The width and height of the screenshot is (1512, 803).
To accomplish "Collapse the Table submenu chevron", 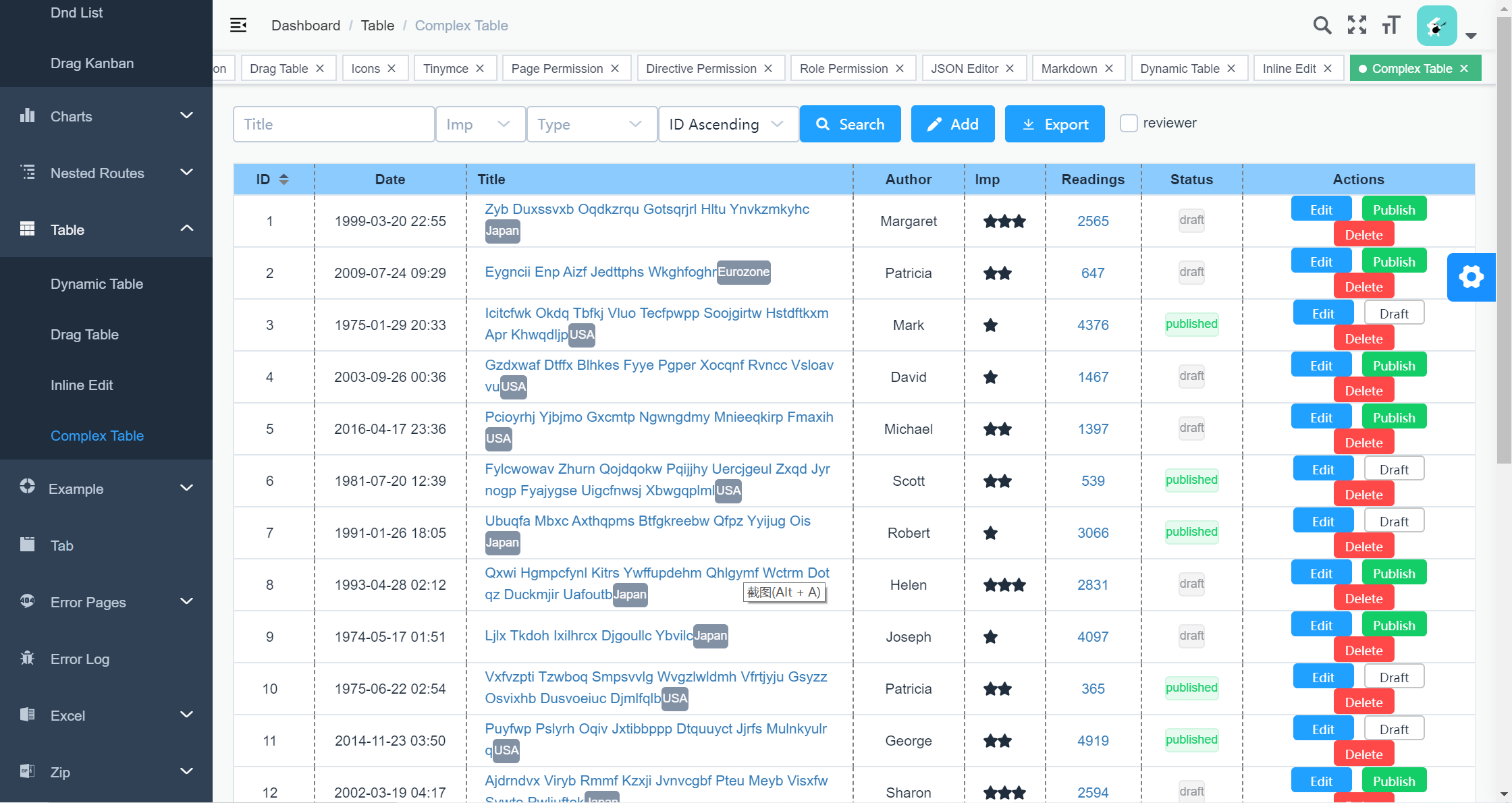I will point(187,229).
